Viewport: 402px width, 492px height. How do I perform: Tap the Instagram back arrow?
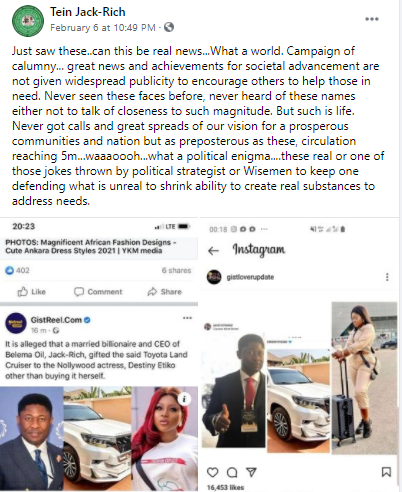click(x=213, y=251)
